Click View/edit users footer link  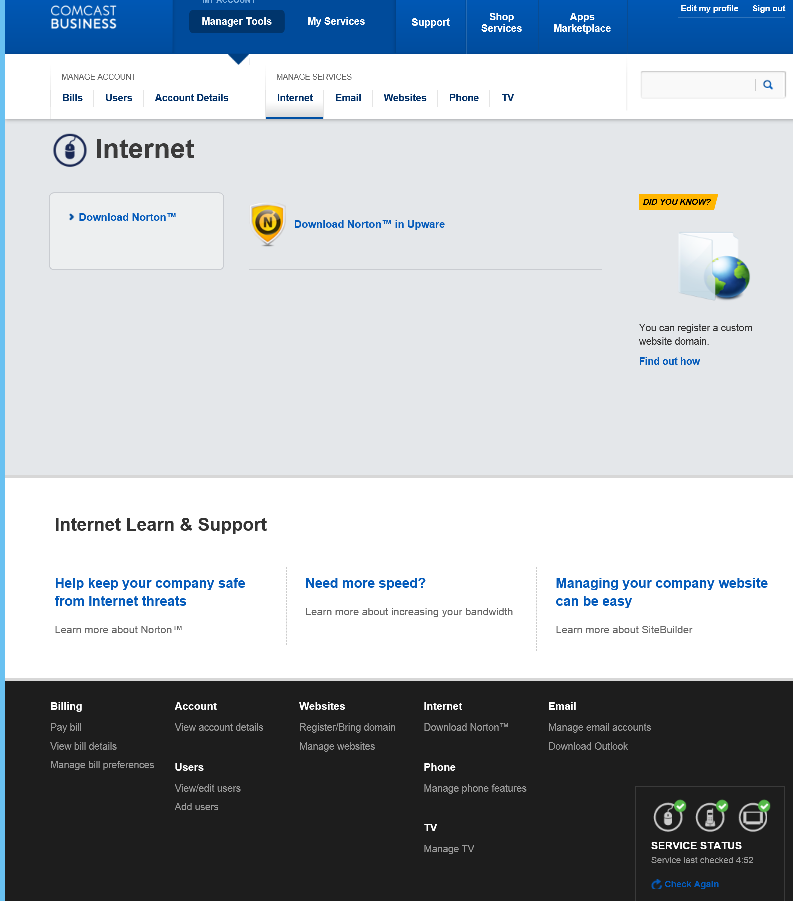click(207, 788)
